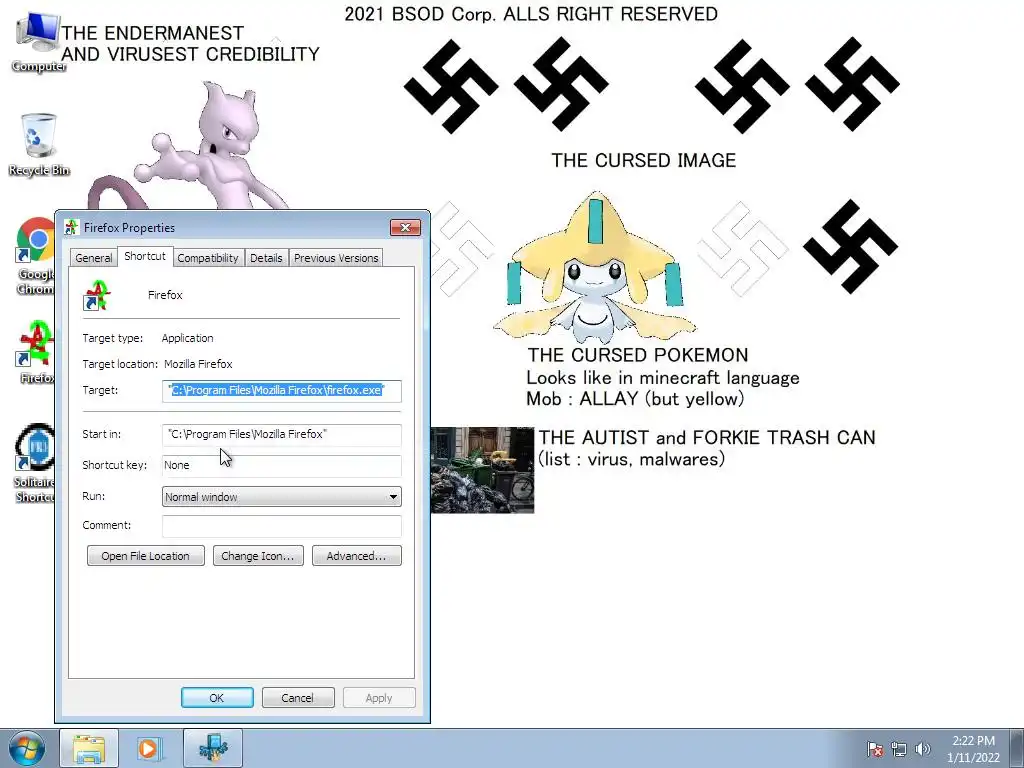1024x768 pixels.
Task: Close the Firefox Properties dialog
Action: (x=406, y=227)
